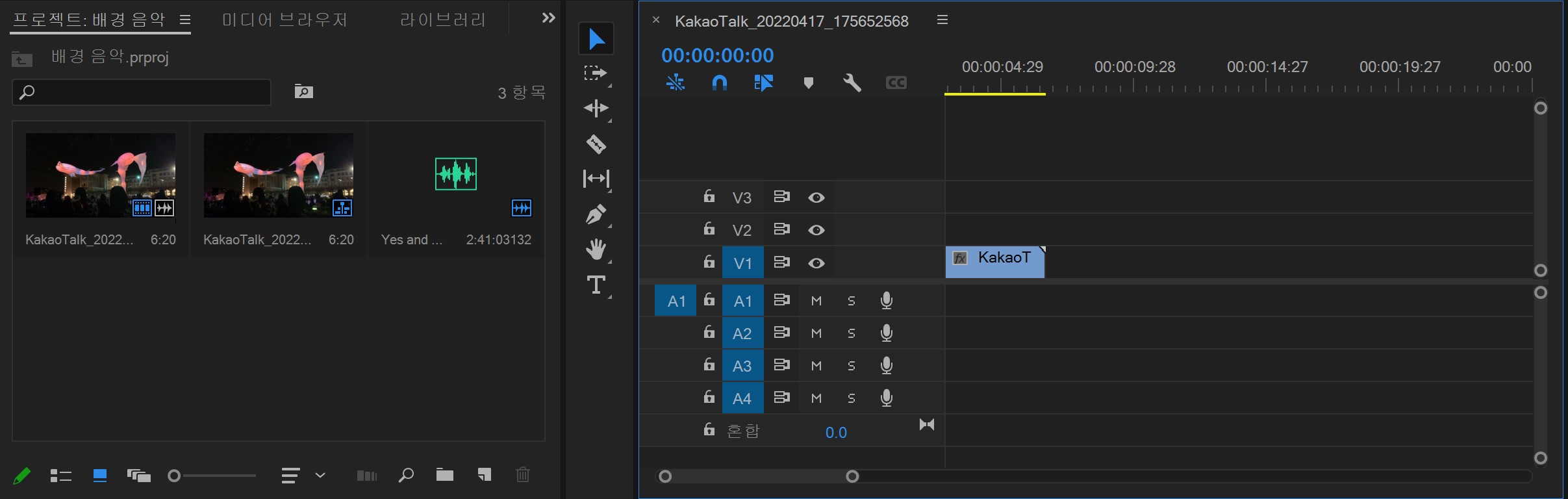
Task: Switch project panel to icon view
Action: point(100,476)
